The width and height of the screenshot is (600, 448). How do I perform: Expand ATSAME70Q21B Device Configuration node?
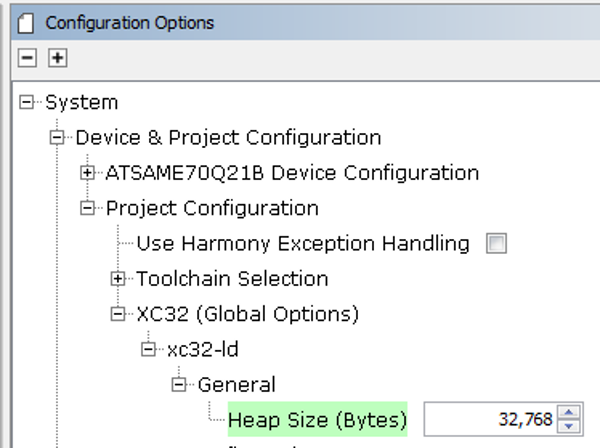87,173
